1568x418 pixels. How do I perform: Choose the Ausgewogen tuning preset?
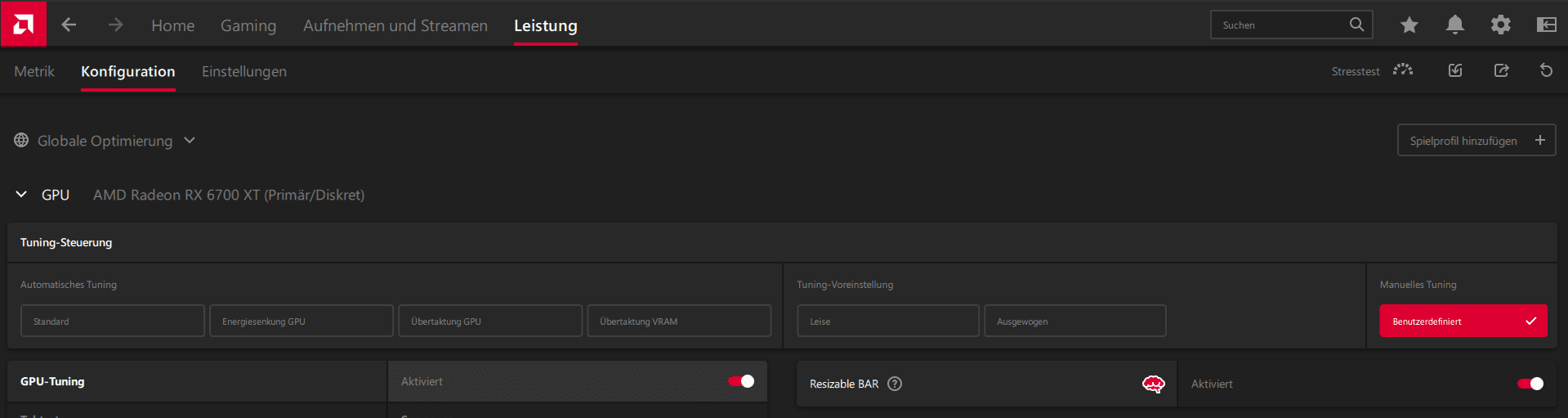(x=1075, y=321)
